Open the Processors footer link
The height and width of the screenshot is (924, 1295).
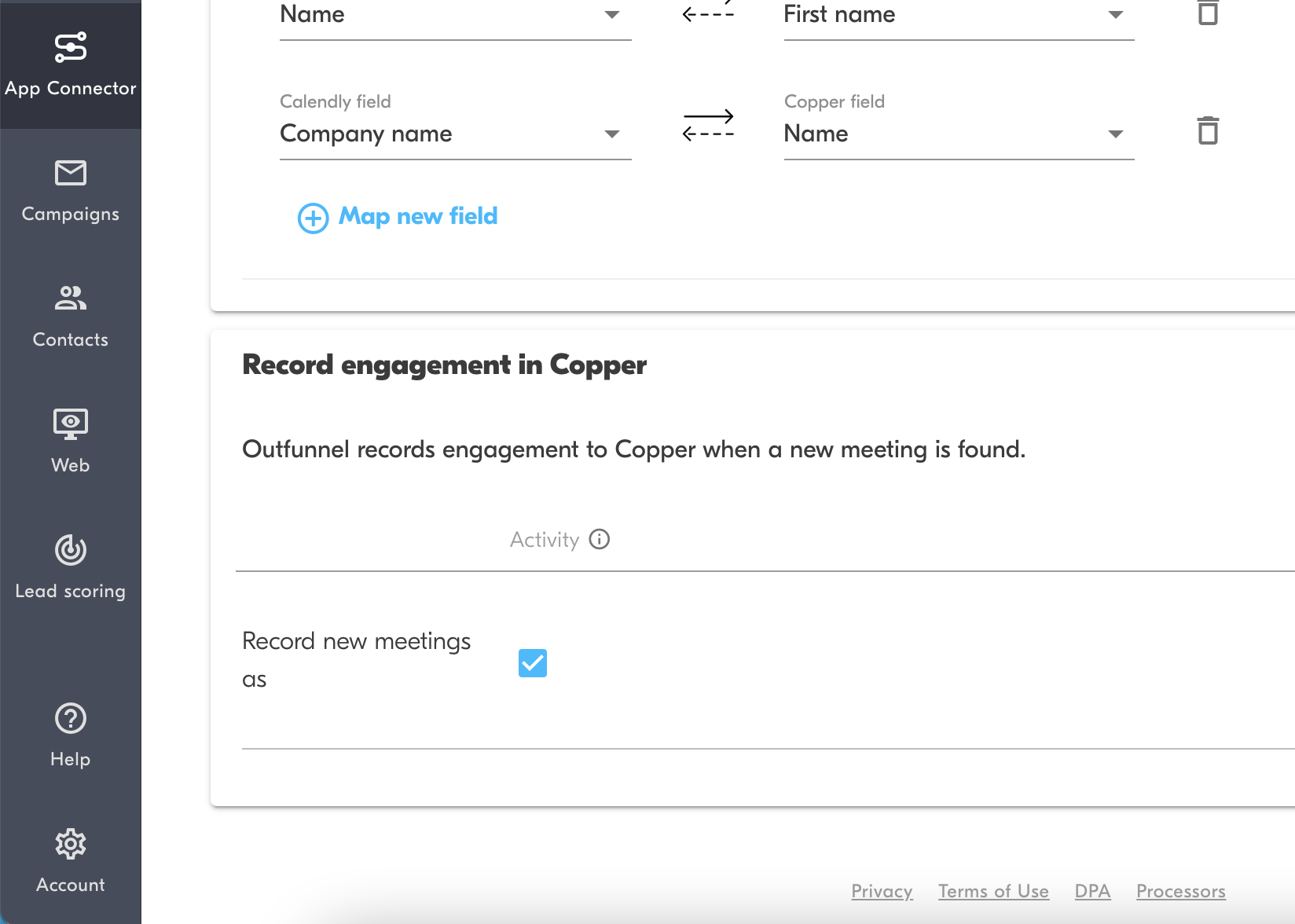click(x=1180, y=891)
